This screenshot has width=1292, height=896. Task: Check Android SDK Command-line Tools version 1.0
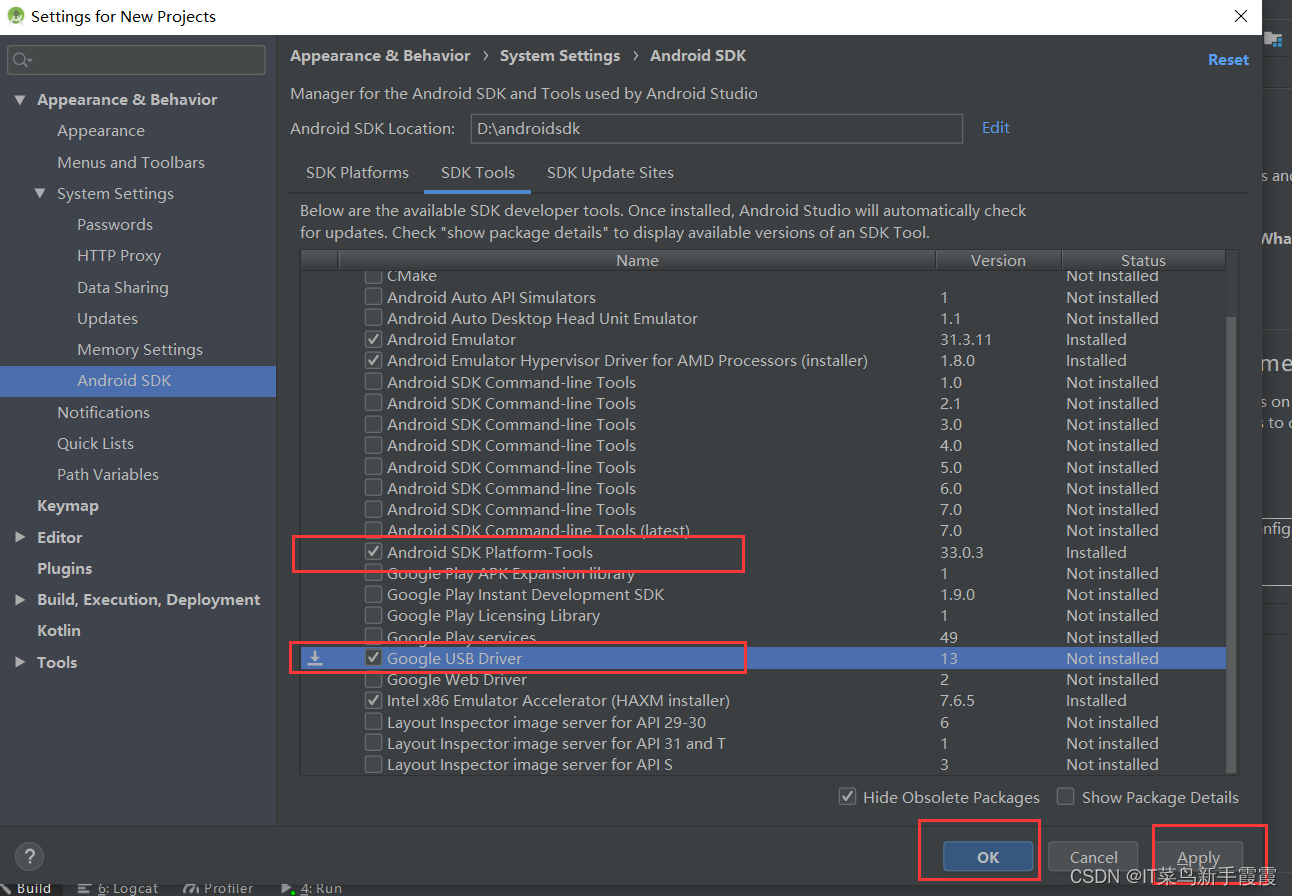coord(373,382)
